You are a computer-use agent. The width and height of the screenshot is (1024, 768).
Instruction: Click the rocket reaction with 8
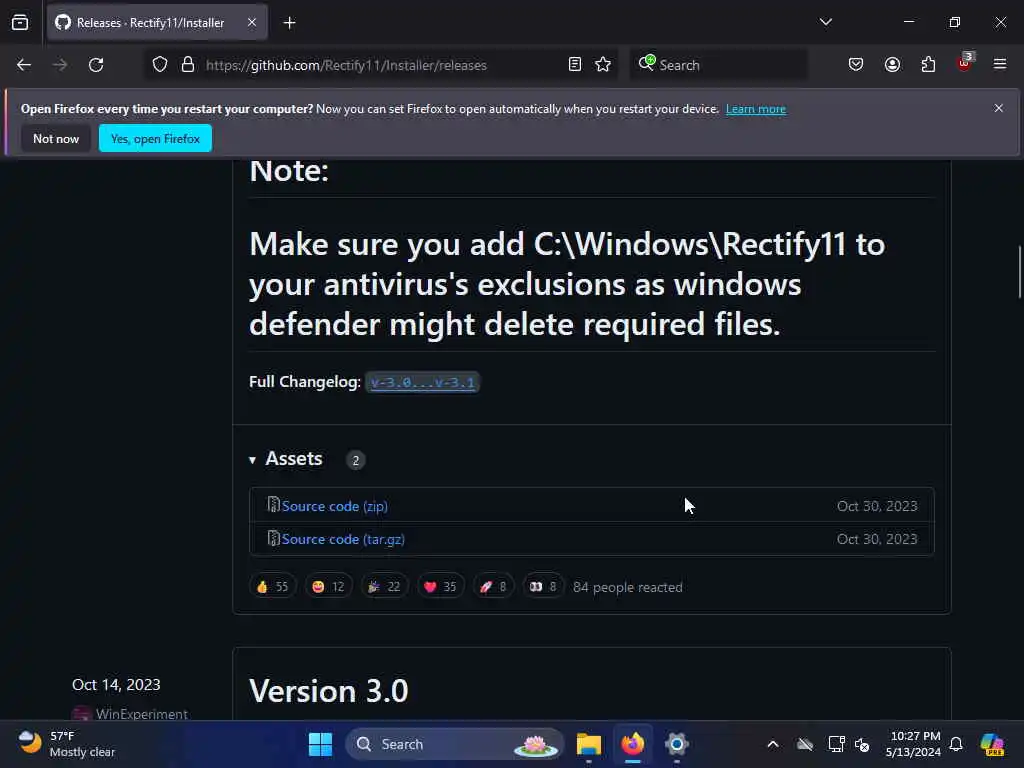coord(494,586)
